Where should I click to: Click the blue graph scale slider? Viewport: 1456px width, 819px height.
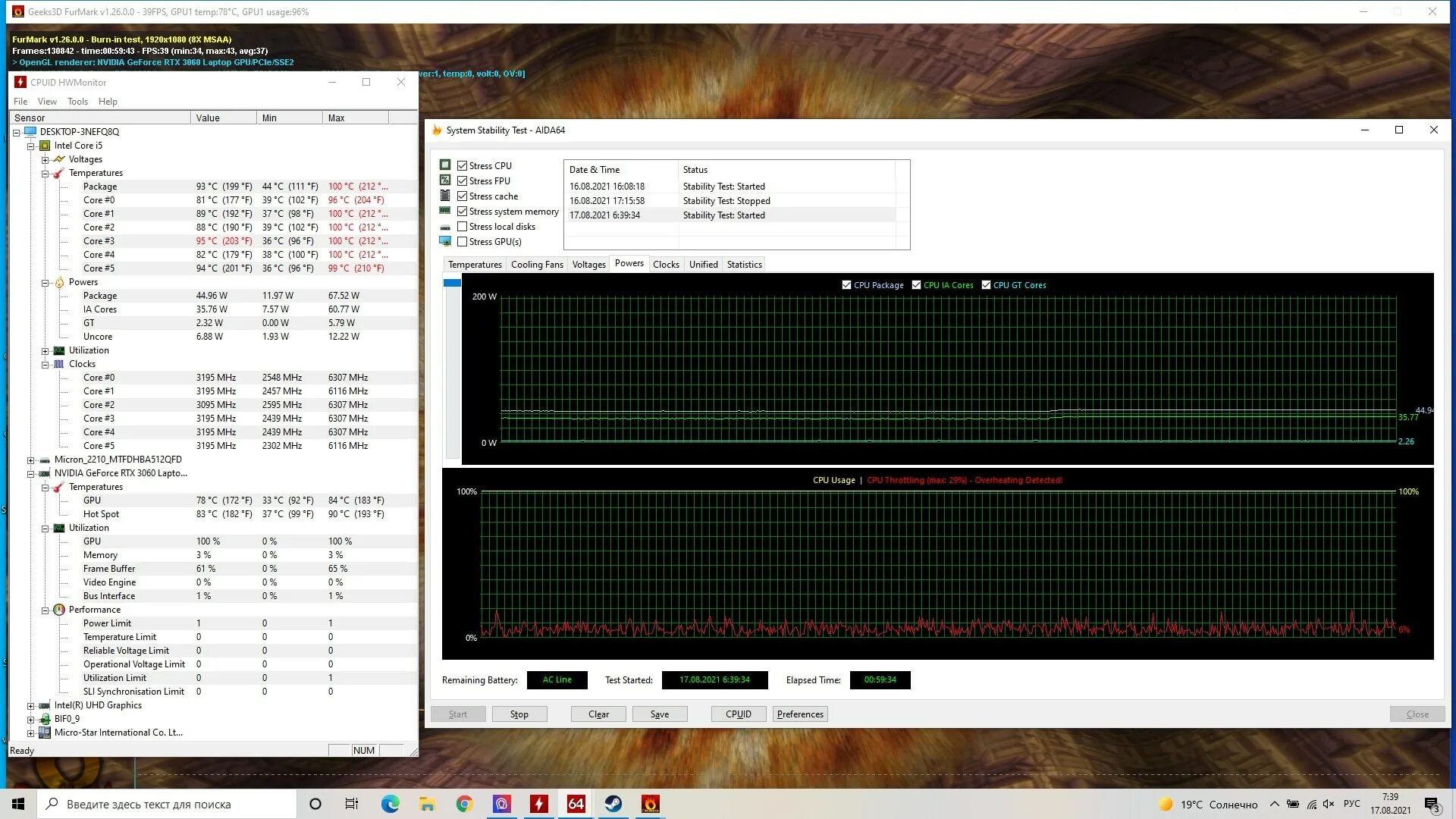pyautogui.click(x=452, y=283)
